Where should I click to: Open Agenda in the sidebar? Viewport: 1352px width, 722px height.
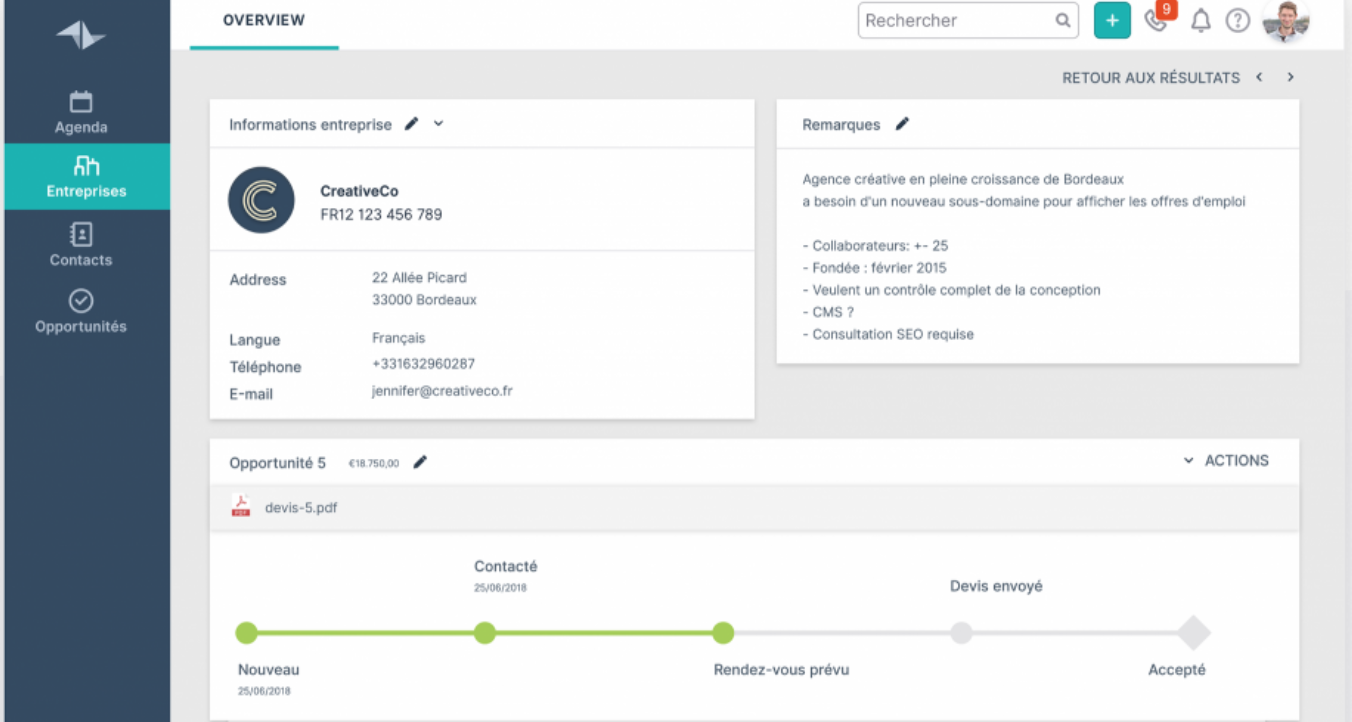click(x=81, y=113)
